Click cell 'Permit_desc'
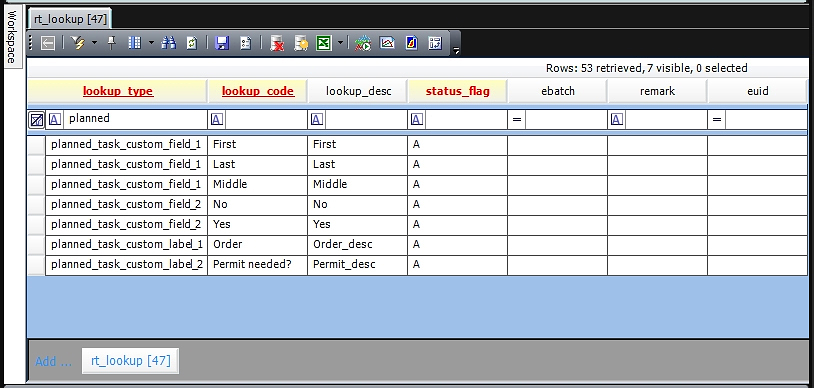 [358, 265]
